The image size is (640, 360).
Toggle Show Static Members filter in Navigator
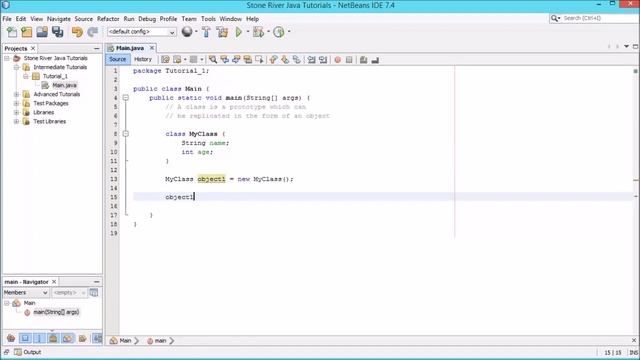[x=39, y=338]
